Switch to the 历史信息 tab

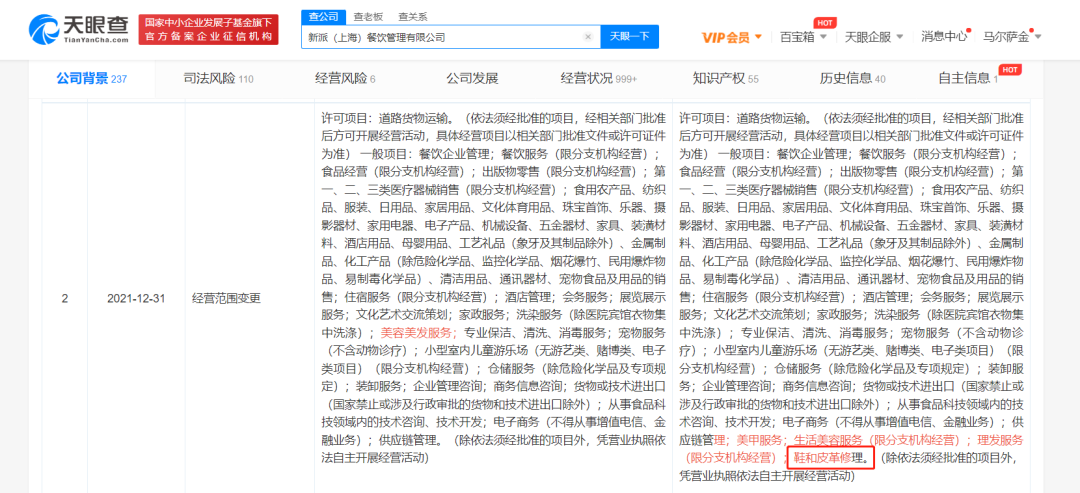852,78
